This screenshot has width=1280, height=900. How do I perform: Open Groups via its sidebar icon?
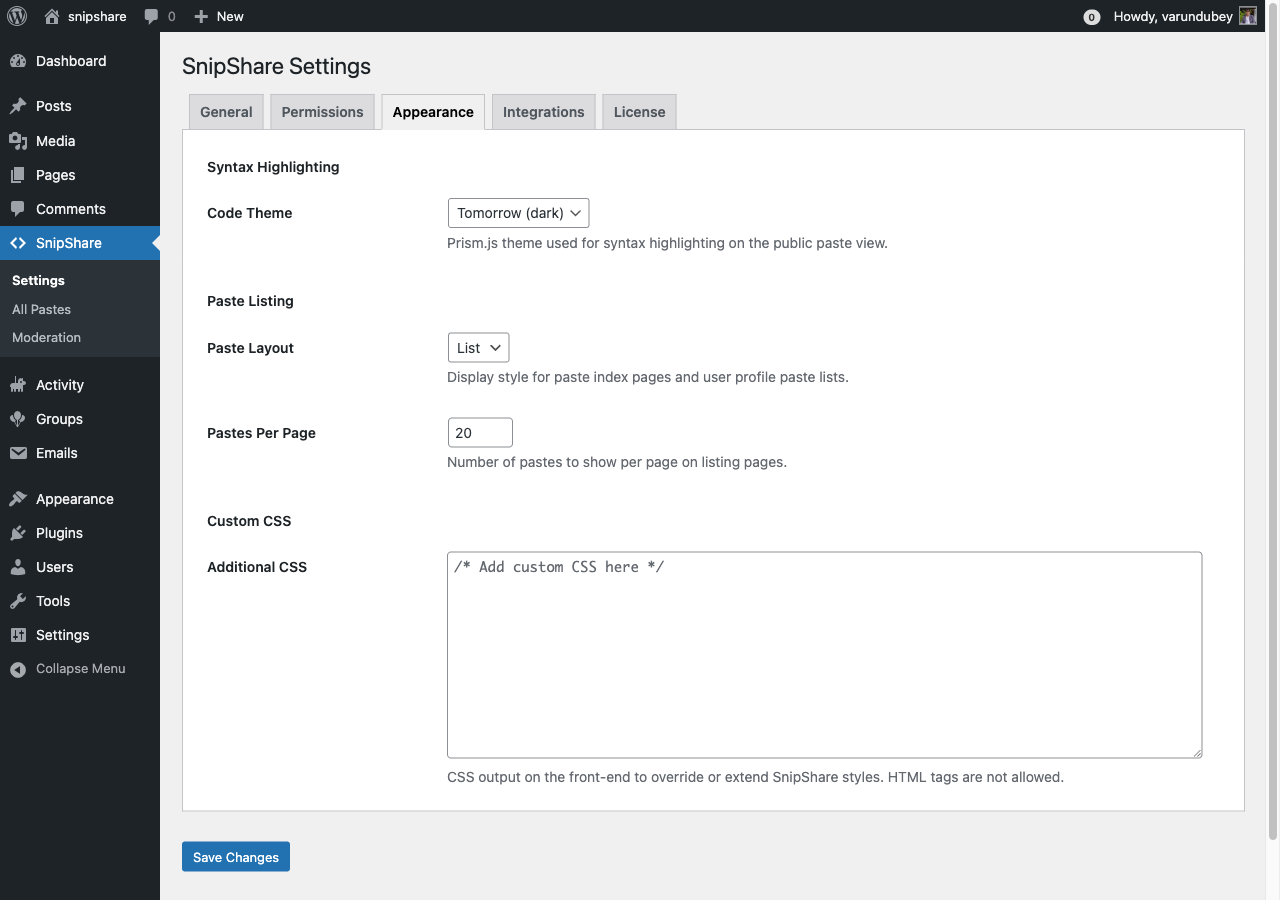(x=20, y=419)
